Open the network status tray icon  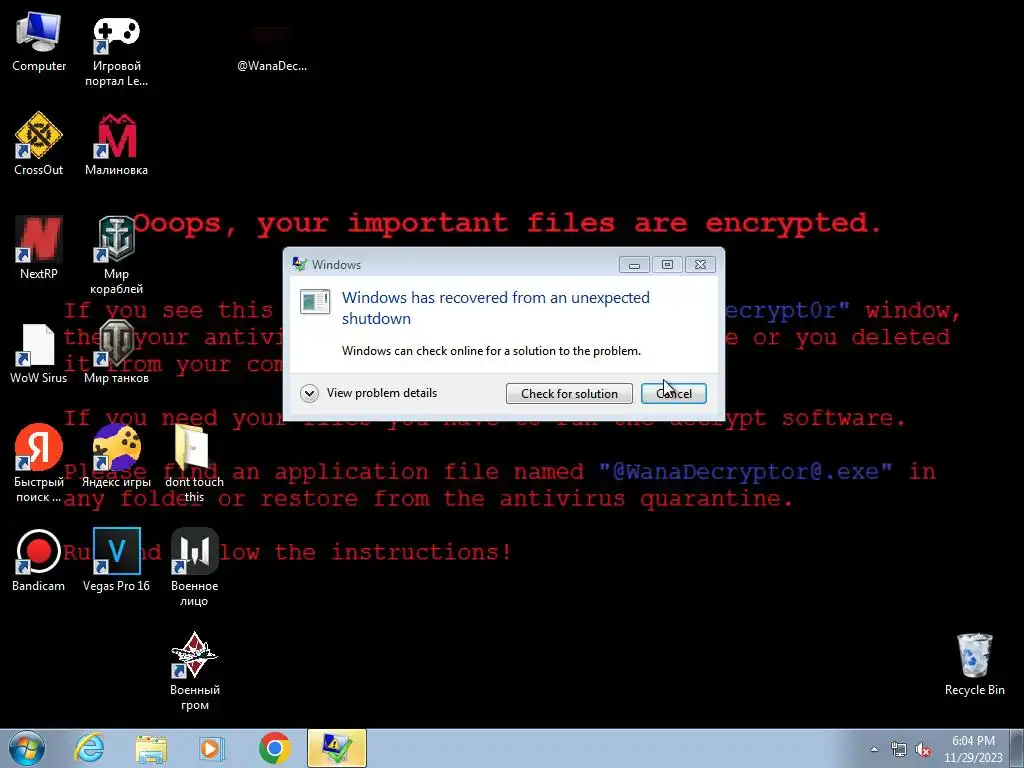(x=899, y=750)
